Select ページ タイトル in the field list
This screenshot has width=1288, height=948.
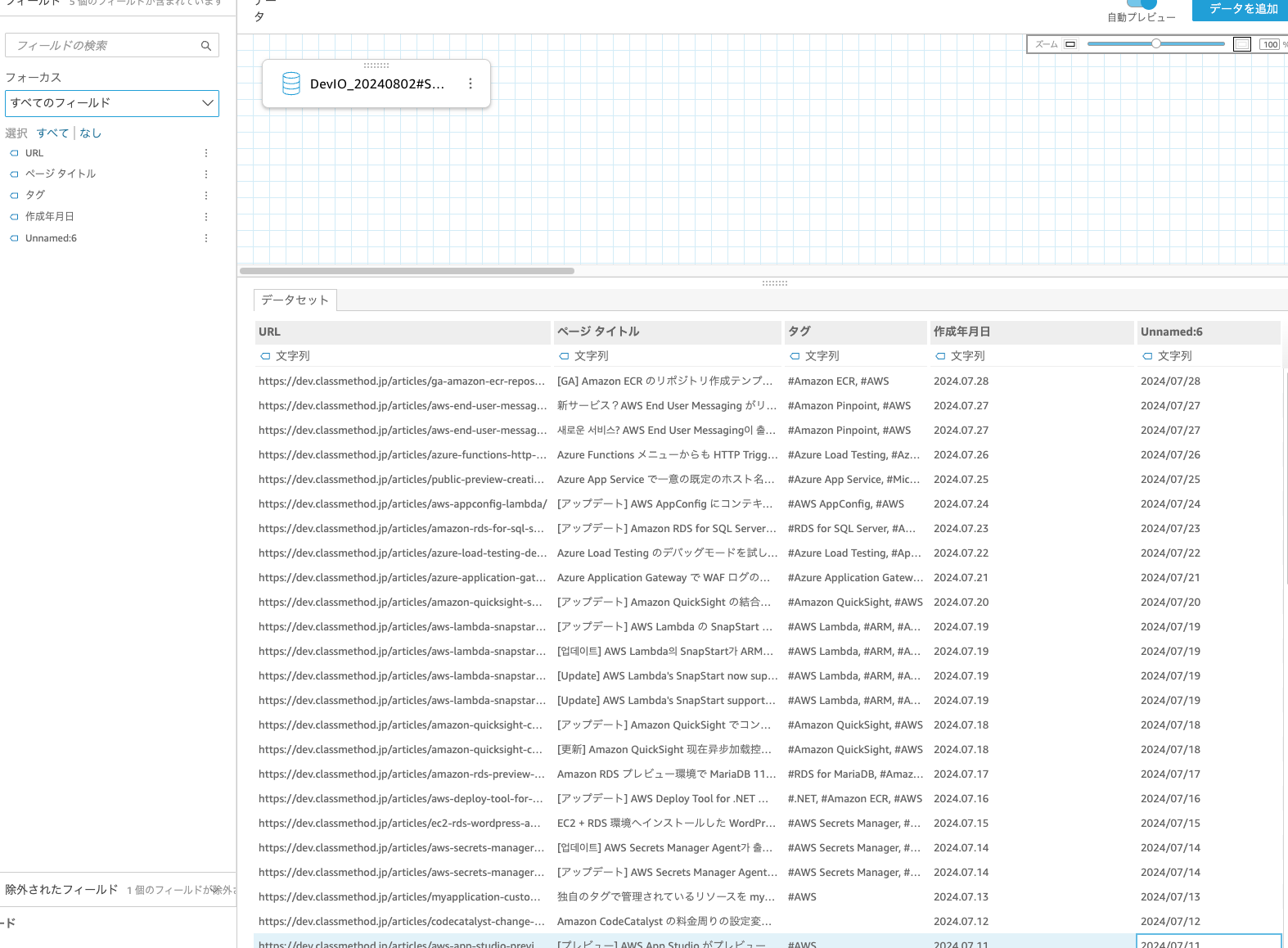[61, 174]
